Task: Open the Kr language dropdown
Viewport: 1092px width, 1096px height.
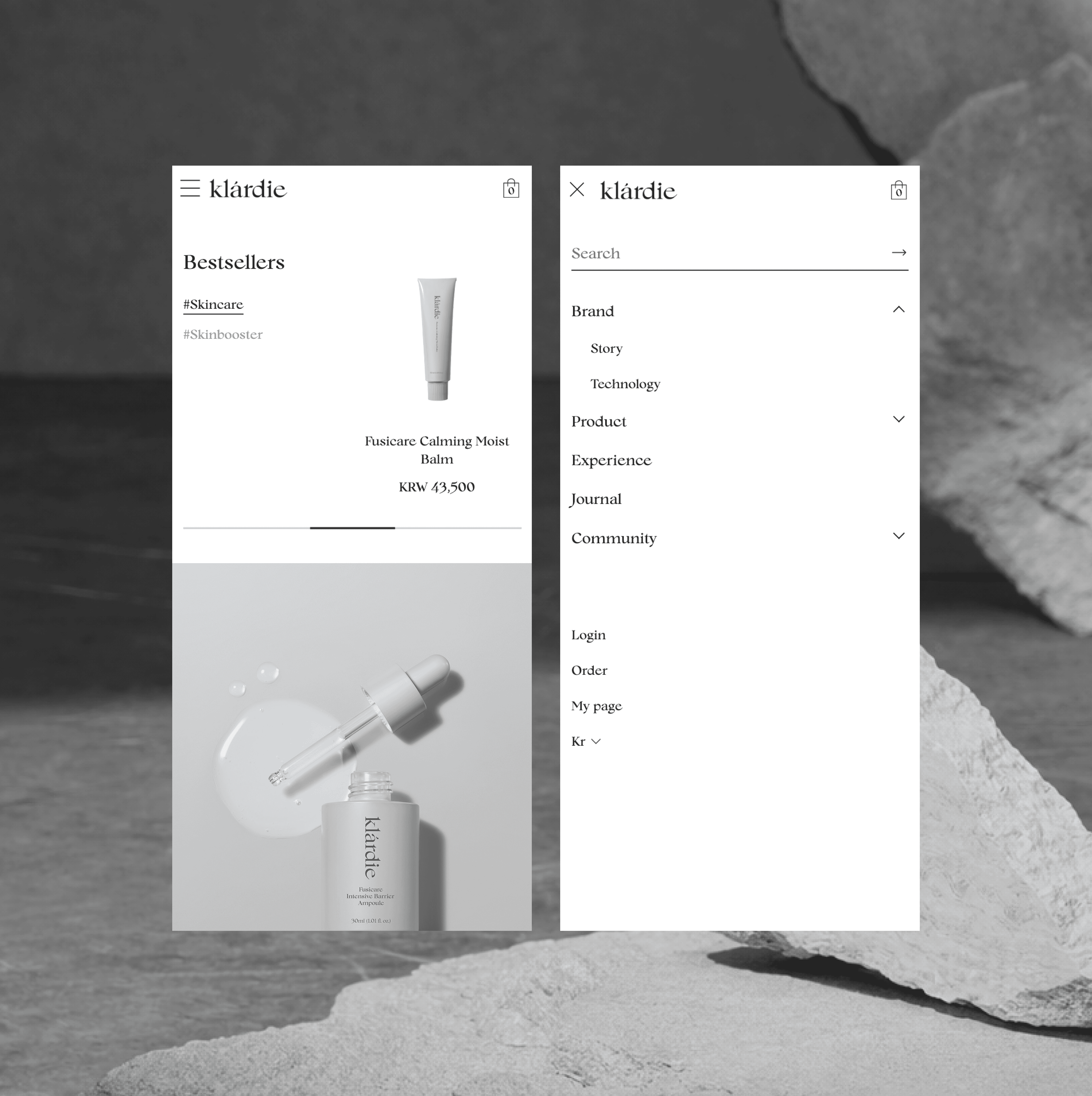Action: click(x=586, y=742)
